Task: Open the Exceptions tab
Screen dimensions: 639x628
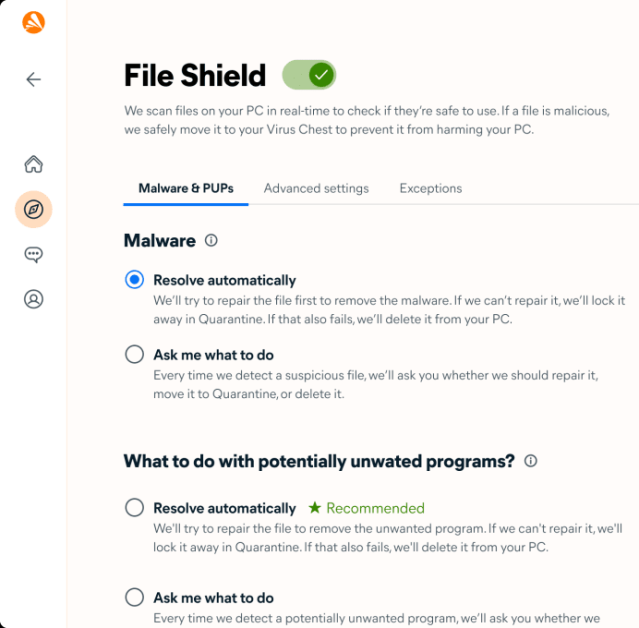Action: coord(430,188)
